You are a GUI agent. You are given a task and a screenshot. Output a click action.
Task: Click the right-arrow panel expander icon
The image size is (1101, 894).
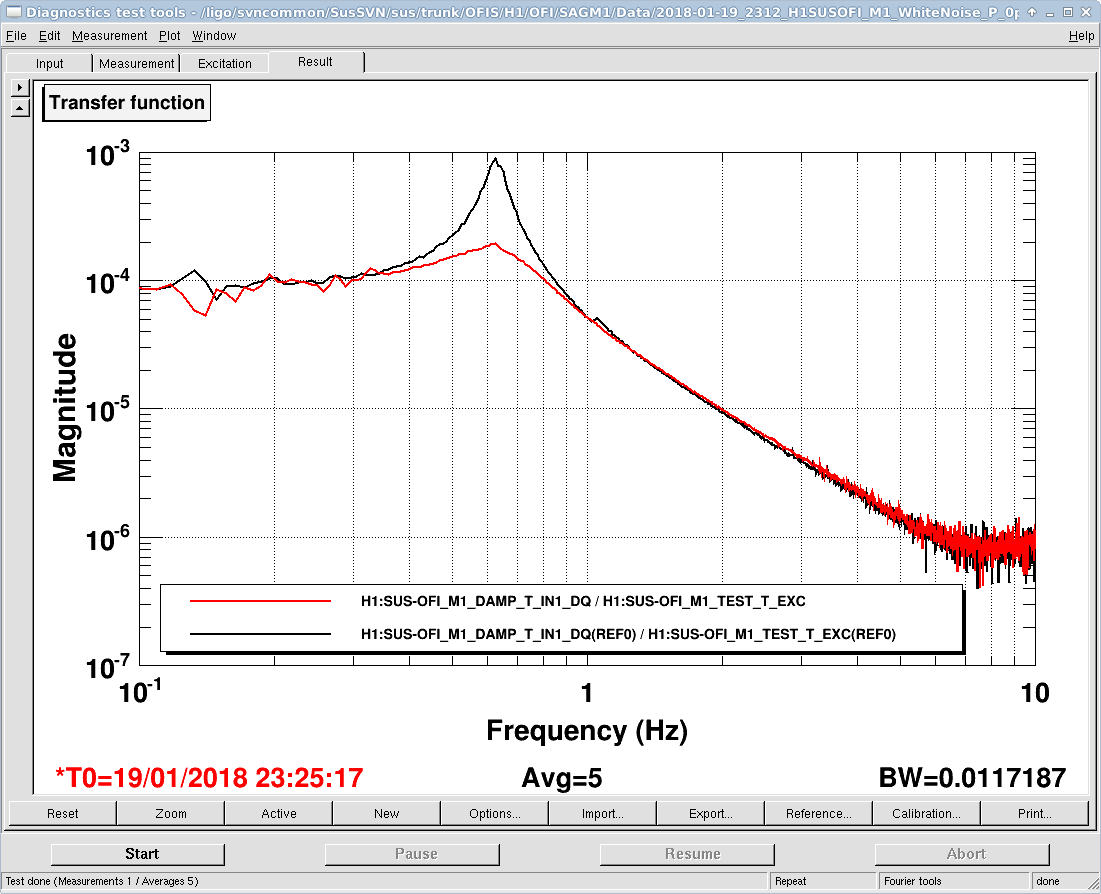20,87
